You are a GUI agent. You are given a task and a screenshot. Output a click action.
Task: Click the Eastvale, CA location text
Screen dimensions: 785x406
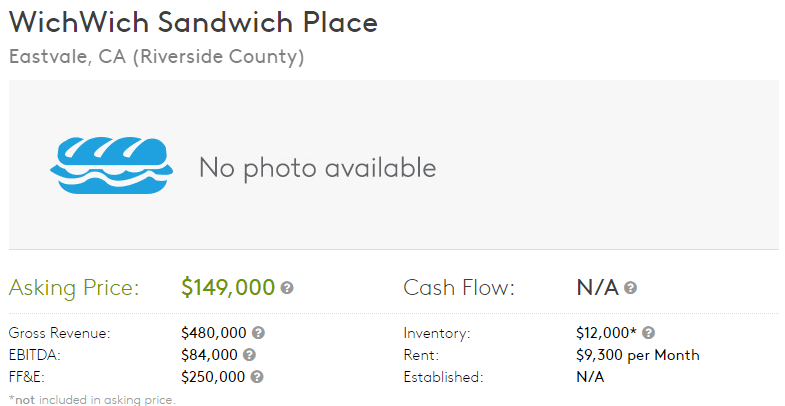pos(156,57)
